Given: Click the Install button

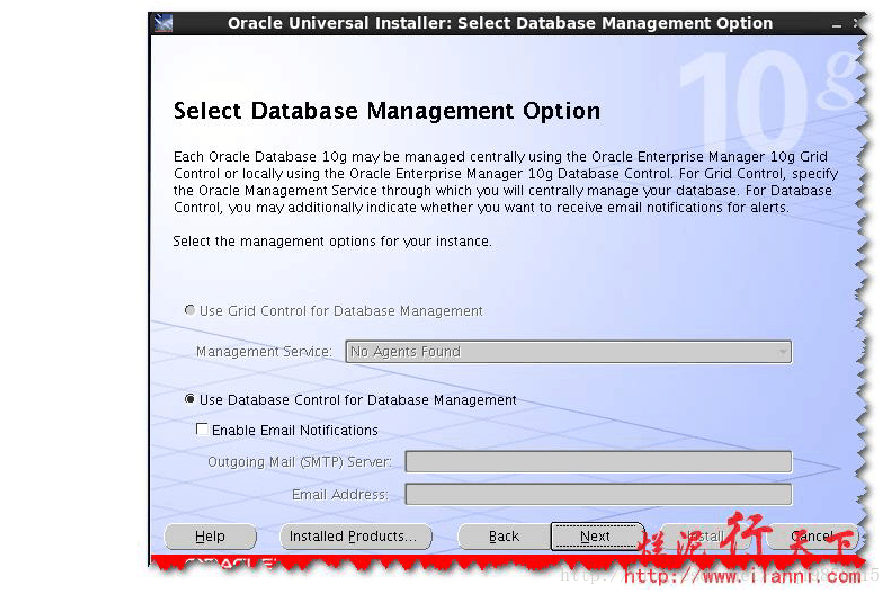Looking at the screenshot, I should [704, 536].
